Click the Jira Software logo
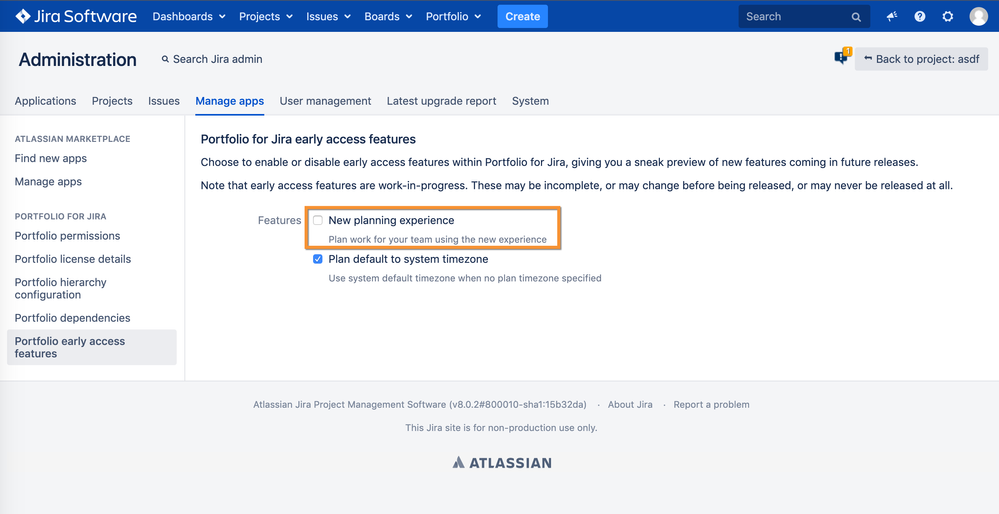This screenshot has height=514, width=999. point(76,17)
